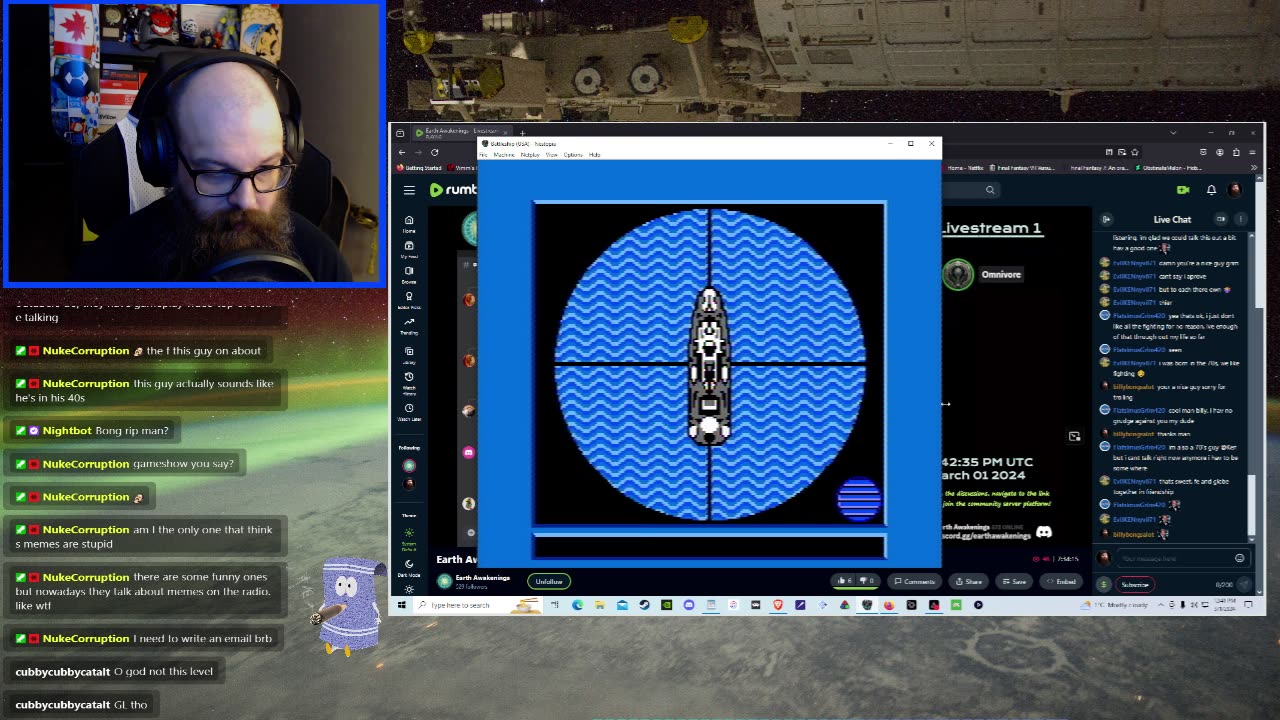The image size is (1280, 720).
Task: Open Rumble notifications bell
Action: [x=1211, y=190]
